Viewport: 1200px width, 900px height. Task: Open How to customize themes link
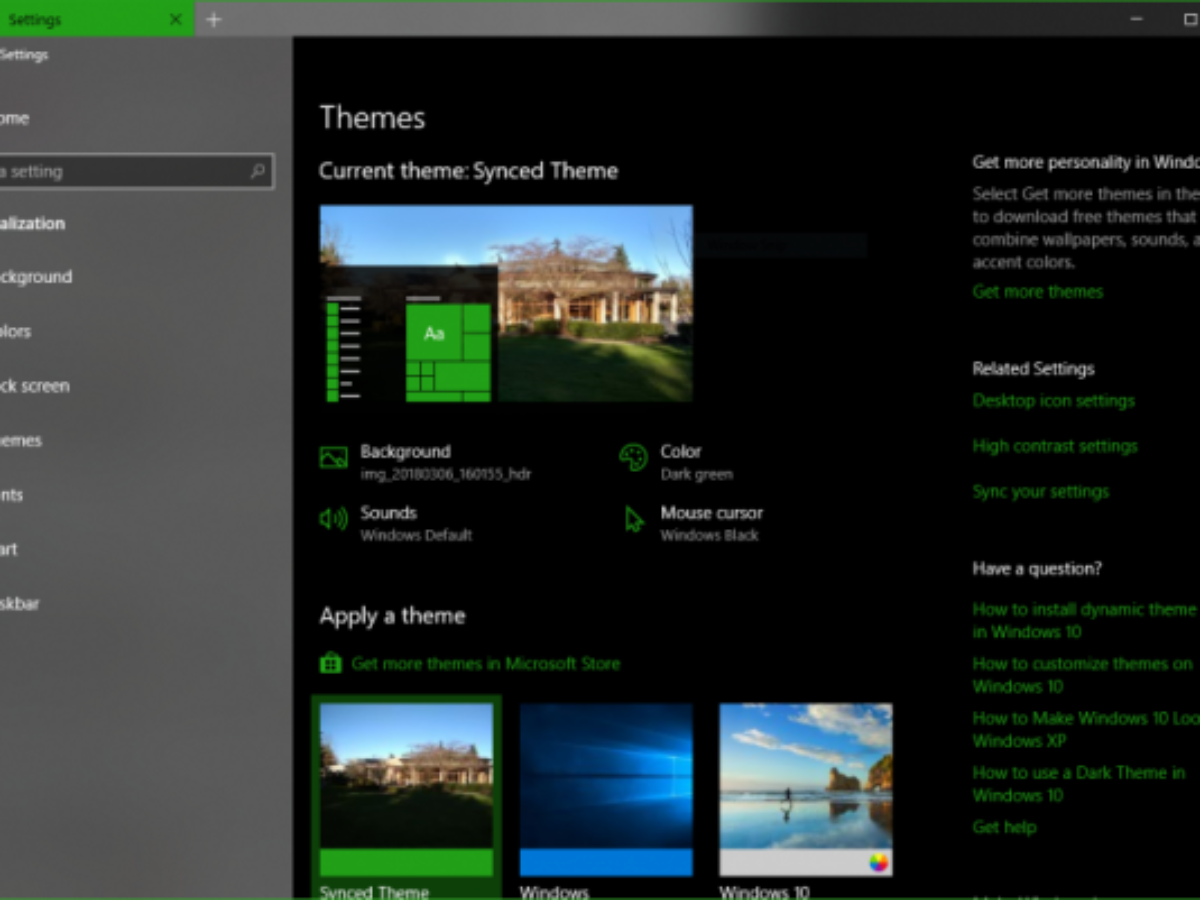click(1085, 675)
